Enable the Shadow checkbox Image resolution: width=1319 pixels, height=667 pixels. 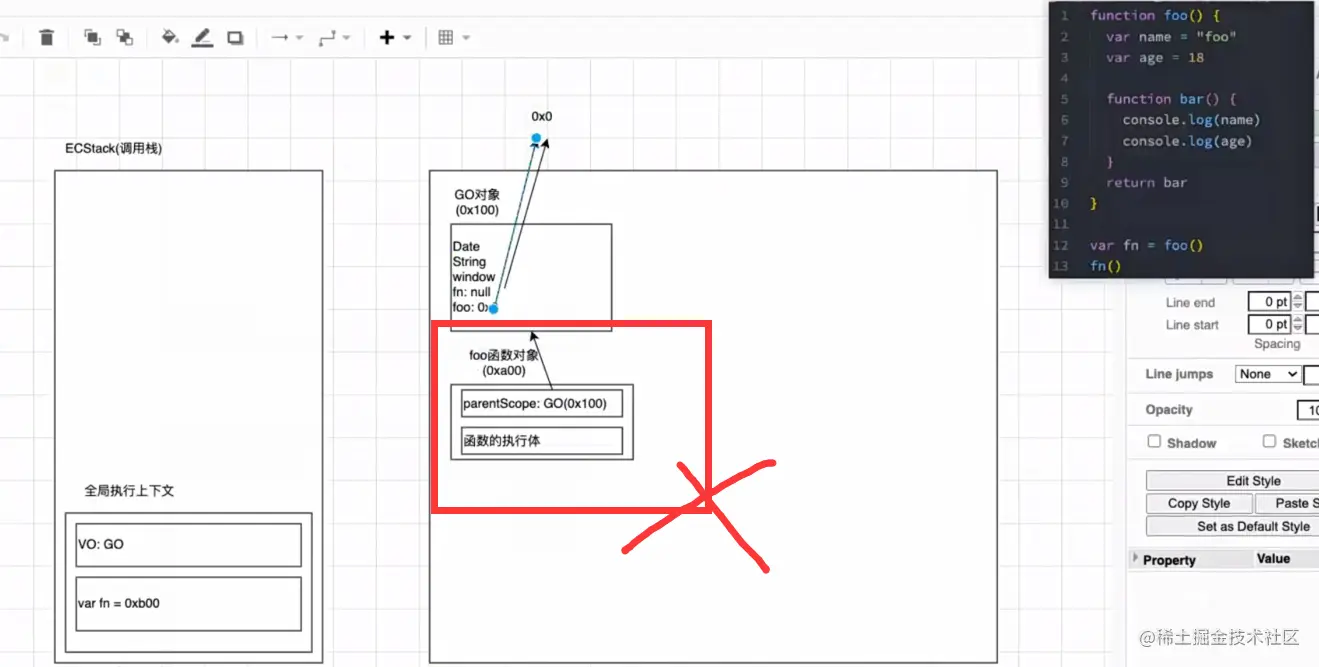pyautogui.click(x=1154, y=441)
